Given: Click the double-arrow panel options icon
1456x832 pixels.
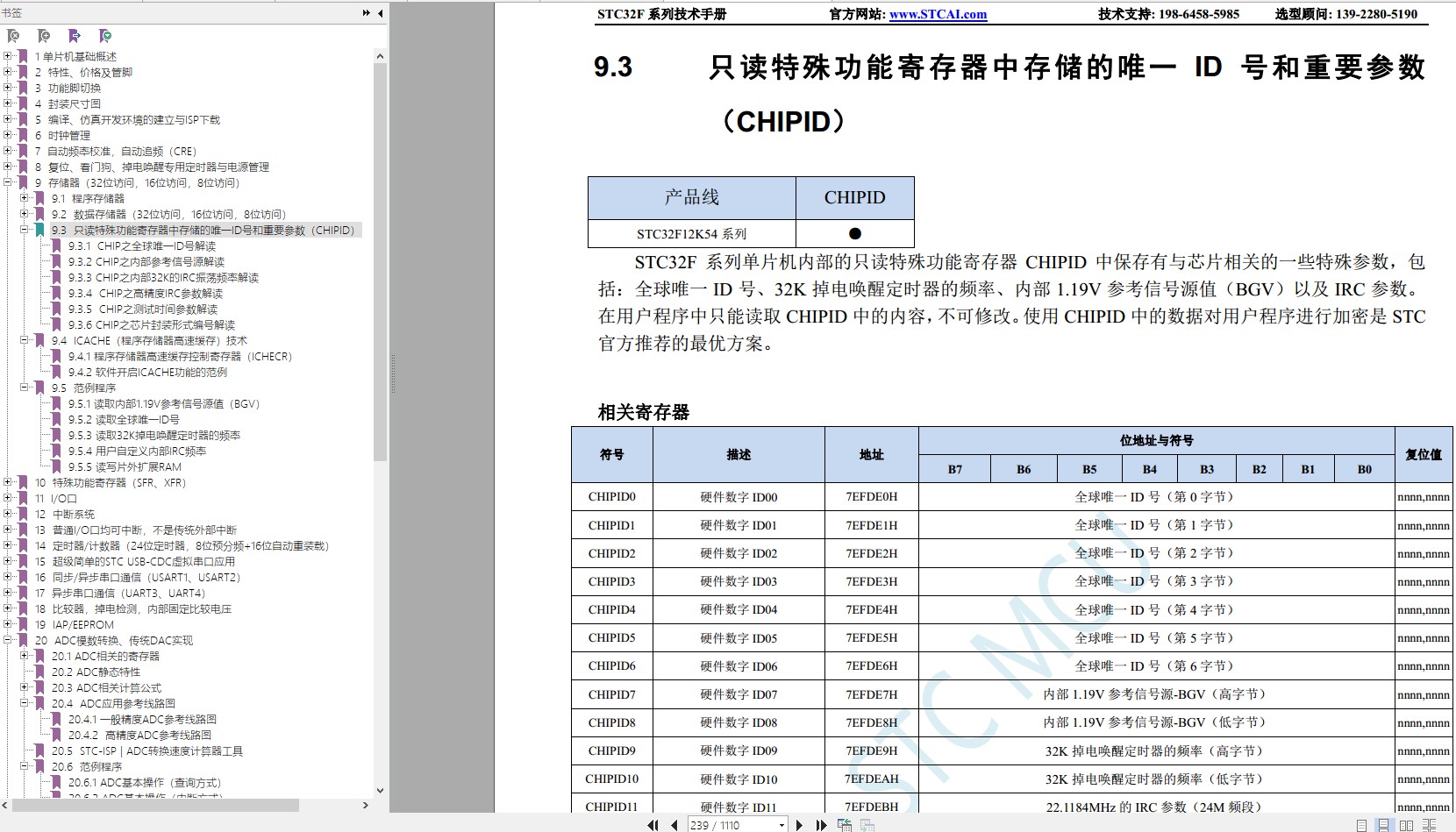Looking at the screenshot, I should 367,13.
